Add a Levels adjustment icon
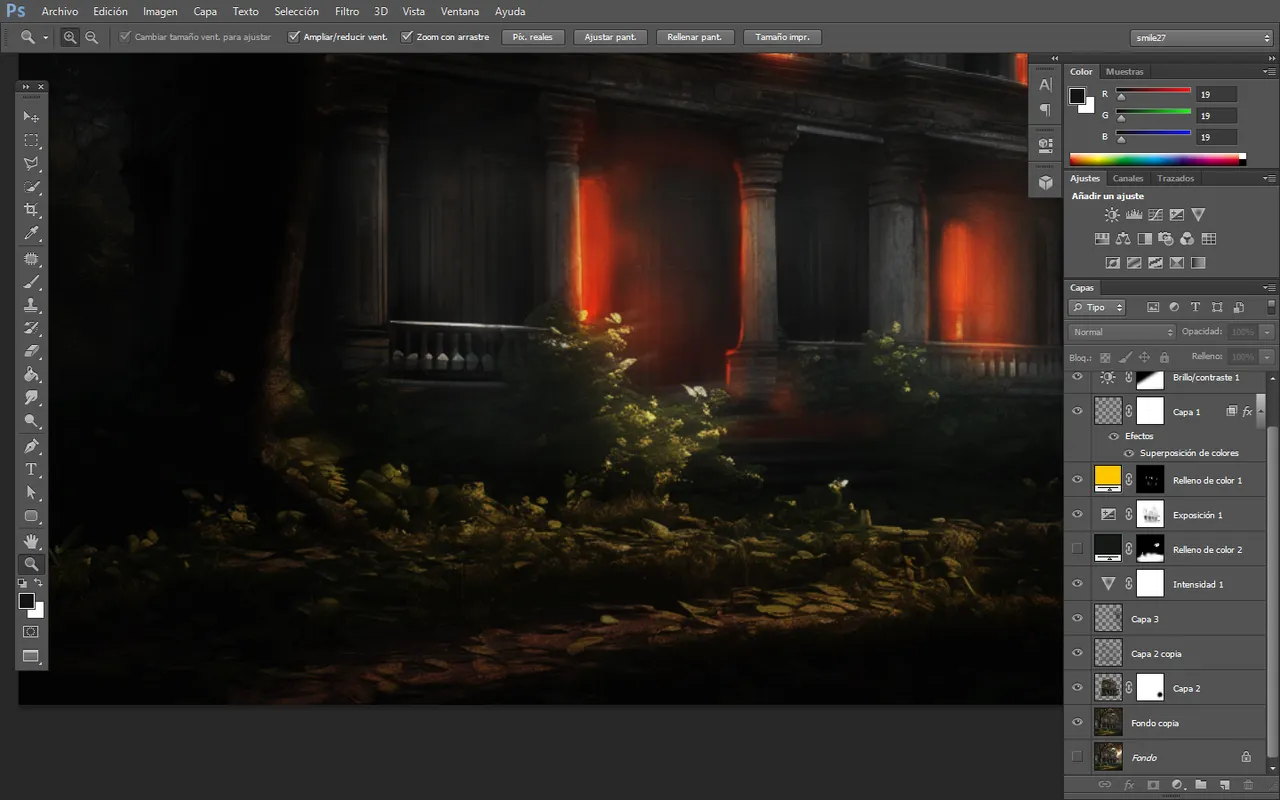Image resolution: width=1280 pixels, height=800 pixels. pos(1134,214)
